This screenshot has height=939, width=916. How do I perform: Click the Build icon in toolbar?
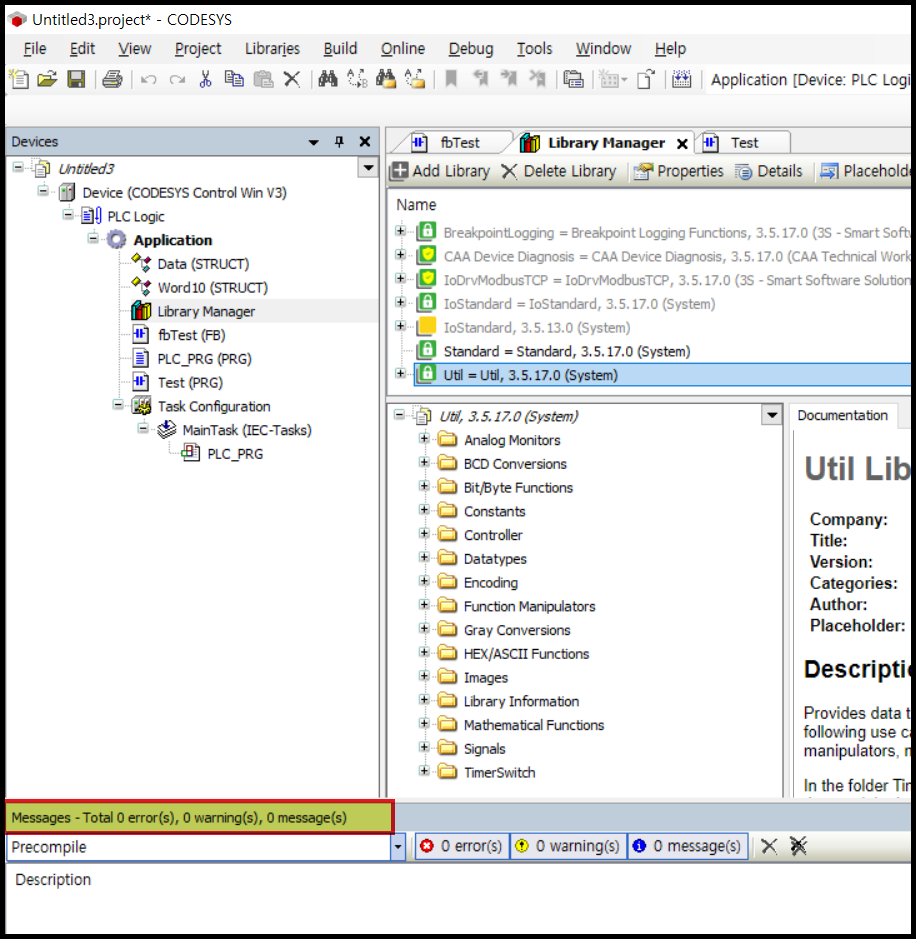[x=681, y=79]
